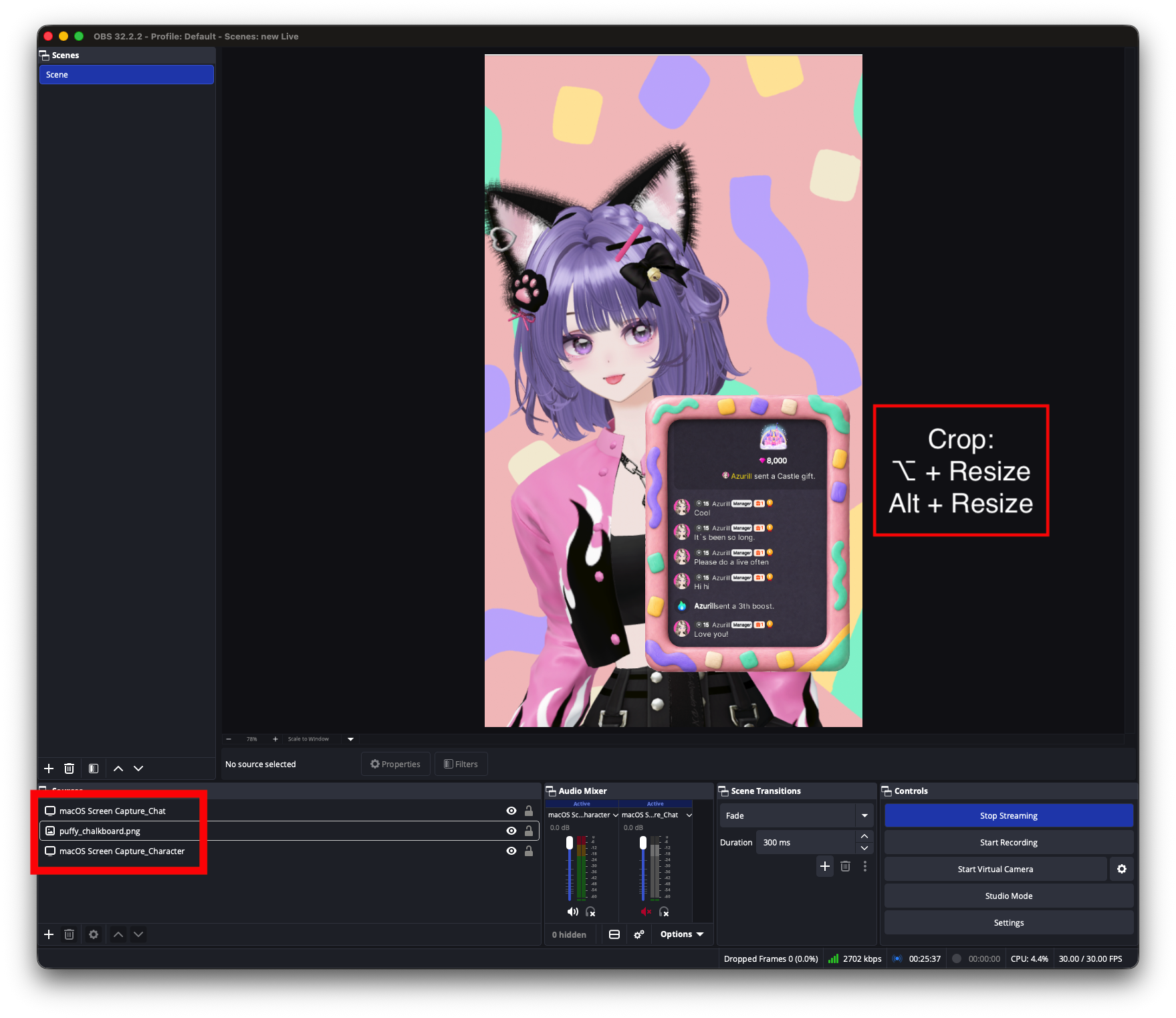Add a scene transition with the plus icon

(x=825, y=866)
